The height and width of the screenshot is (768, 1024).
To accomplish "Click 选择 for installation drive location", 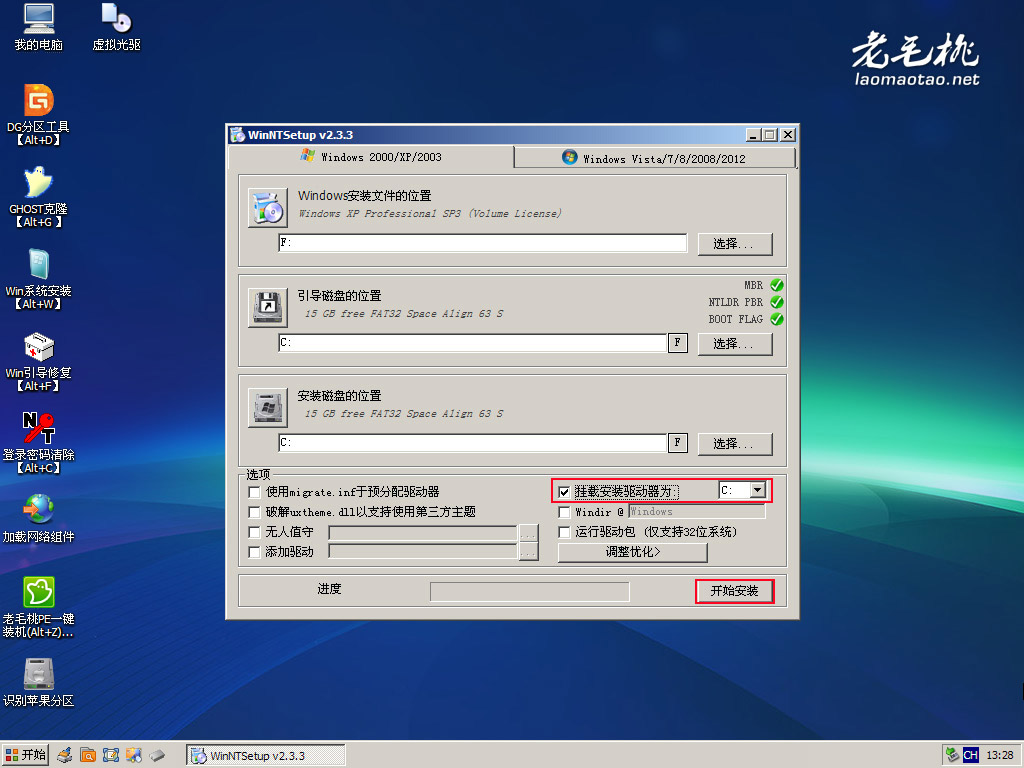I will (x=735, y=444).
